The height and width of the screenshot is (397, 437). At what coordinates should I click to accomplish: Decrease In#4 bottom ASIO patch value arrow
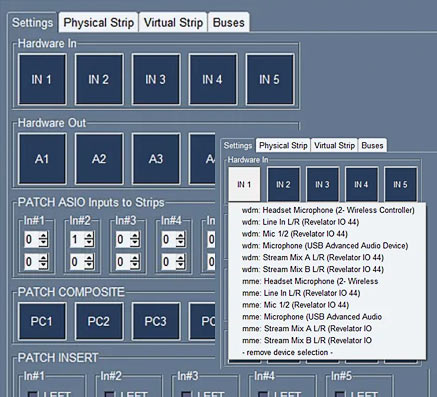coord(180,266)
